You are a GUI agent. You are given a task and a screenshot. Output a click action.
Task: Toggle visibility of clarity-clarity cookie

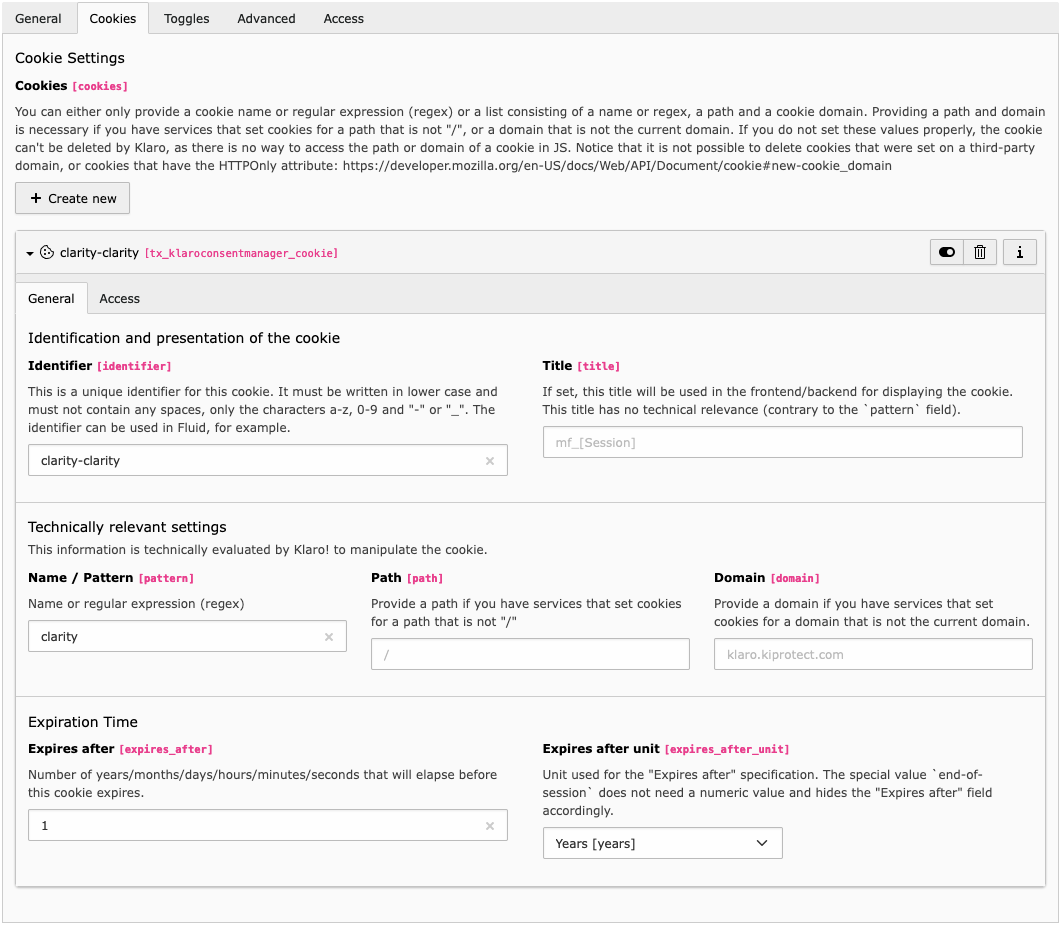(946, 253)
